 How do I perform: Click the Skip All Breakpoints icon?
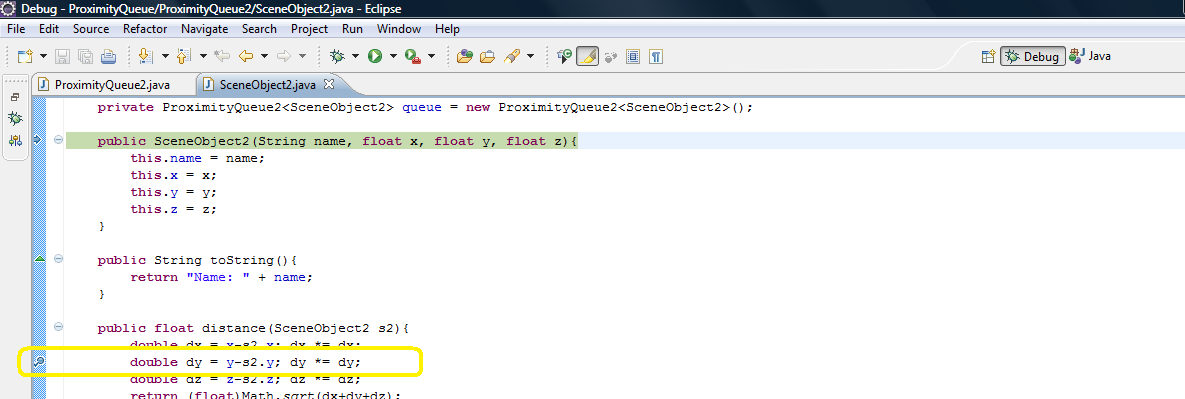tap(564, 56)
